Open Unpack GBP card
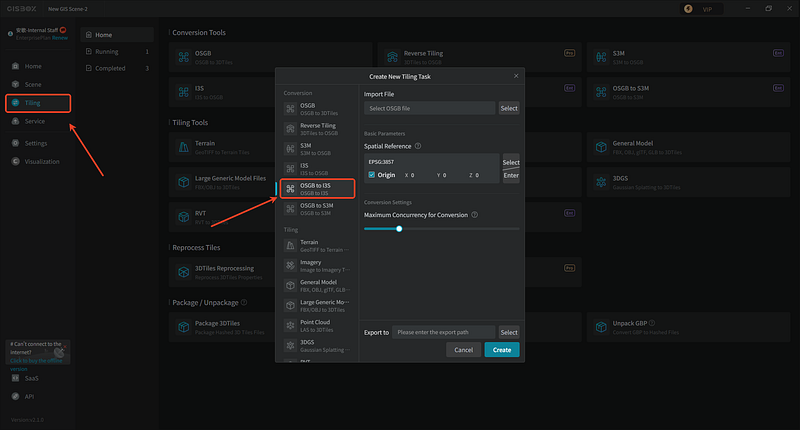The image size is (800, 430). [x=688, y=327]
